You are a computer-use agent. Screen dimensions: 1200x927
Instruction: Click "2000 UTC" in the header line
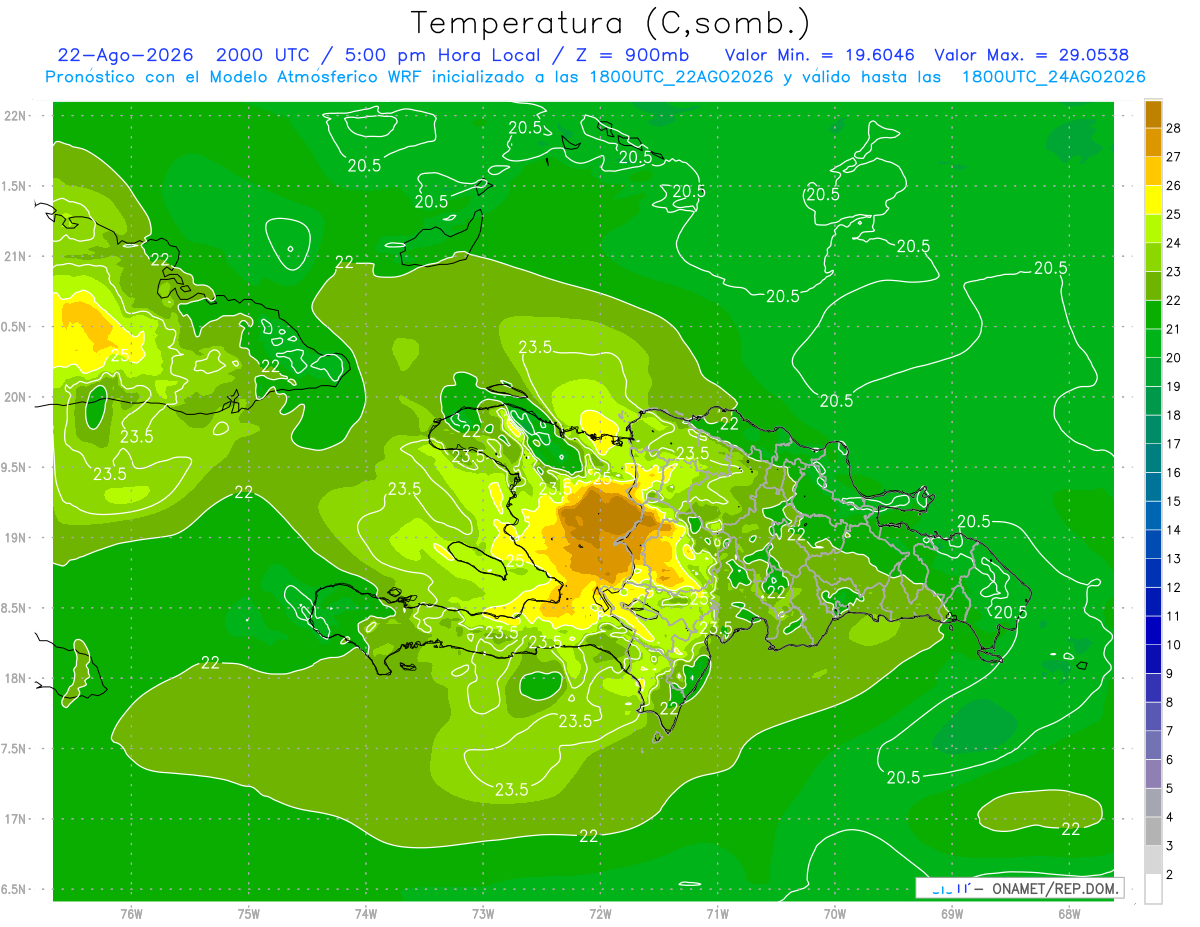pyautogui.click(x=263, y=55)
